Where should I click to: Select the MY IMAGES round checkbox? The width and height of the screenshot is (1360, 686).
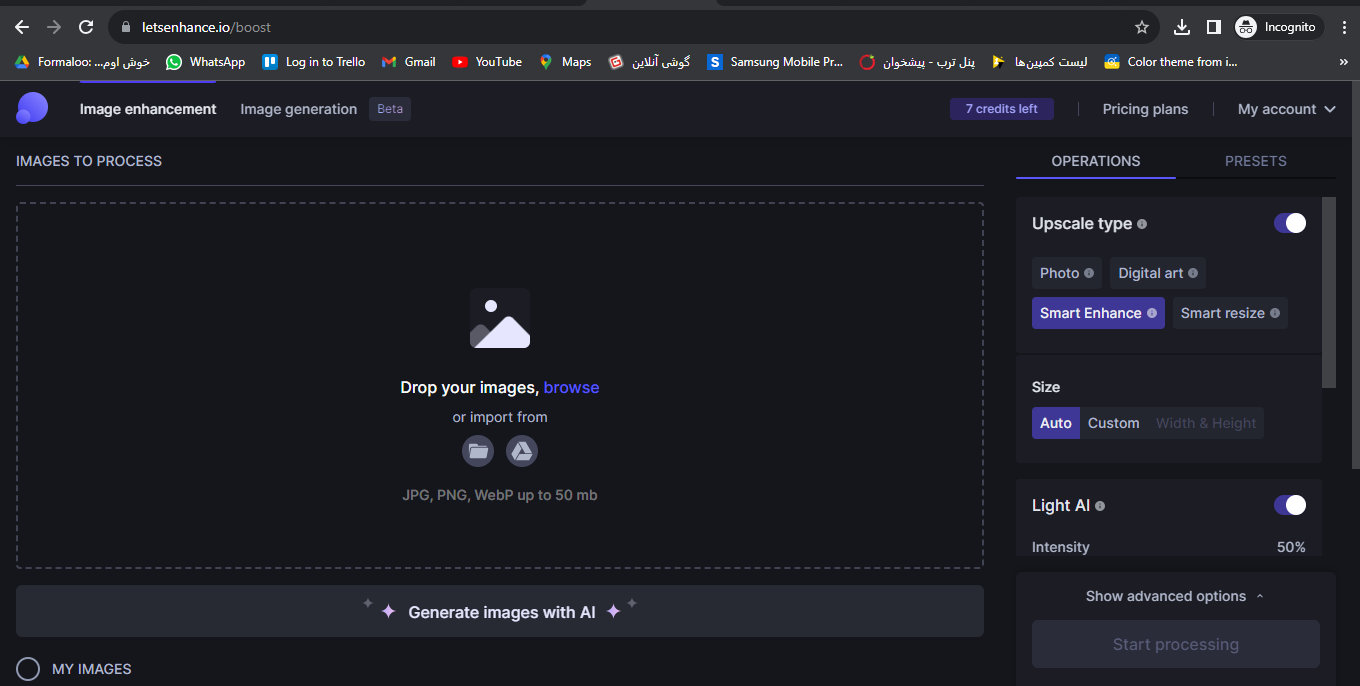point(28,669)
